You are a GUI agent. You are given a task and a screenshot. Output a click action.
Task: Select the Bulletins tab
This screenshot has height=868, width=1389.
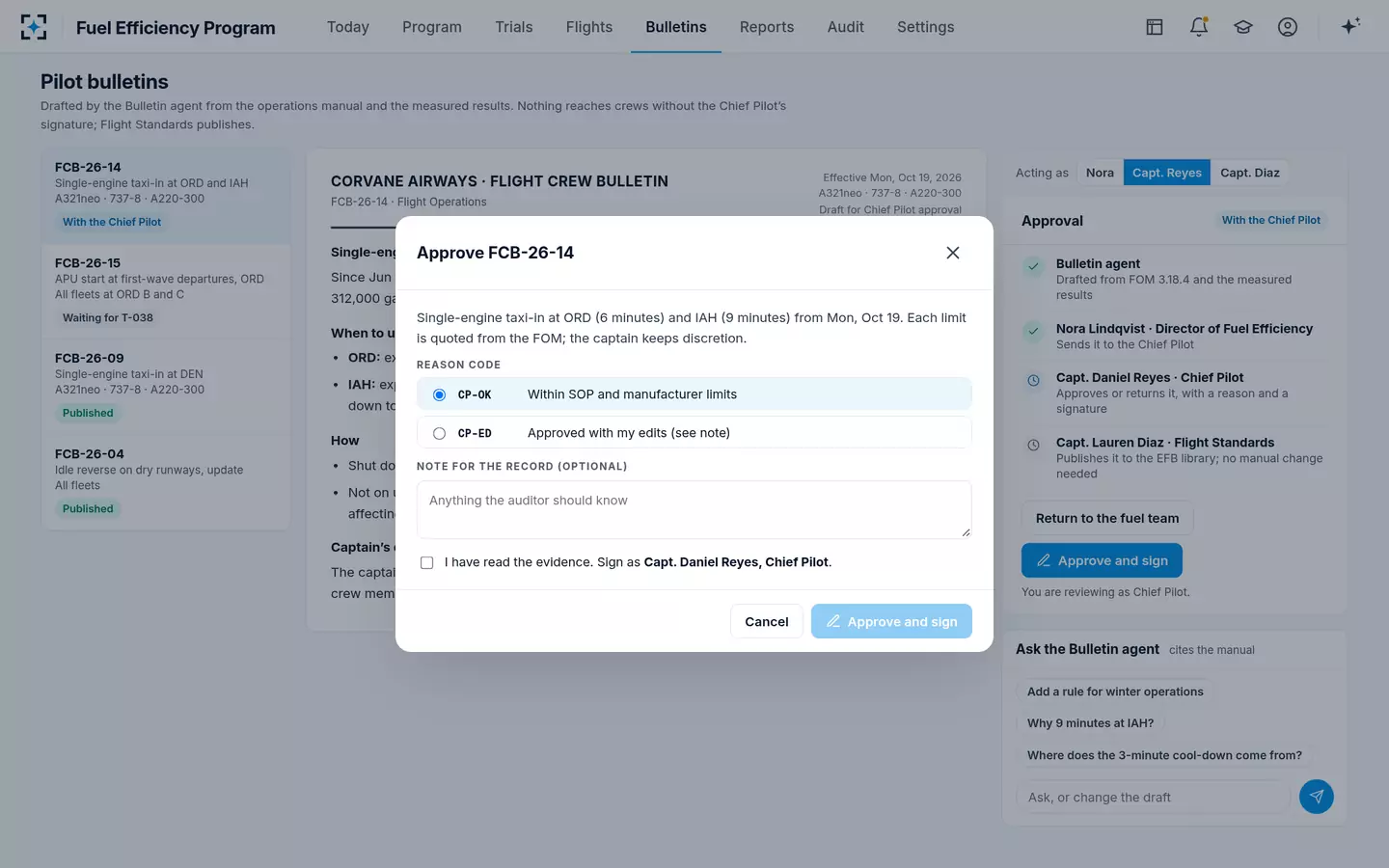[x=676, y=27]
